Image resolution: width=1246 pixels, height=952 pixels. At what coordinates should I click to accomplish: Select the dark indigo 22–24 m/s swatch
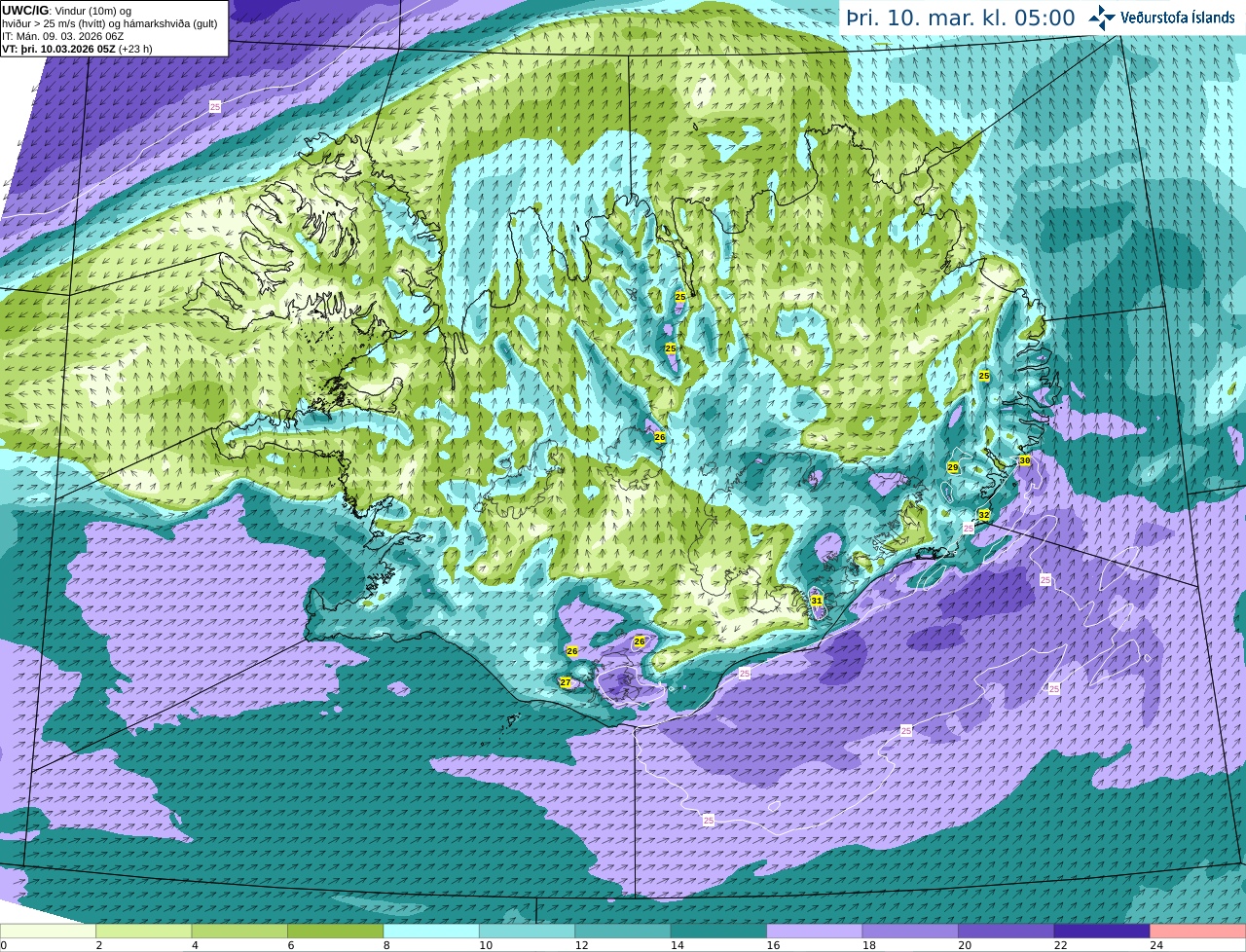[x=1102, y=932]
